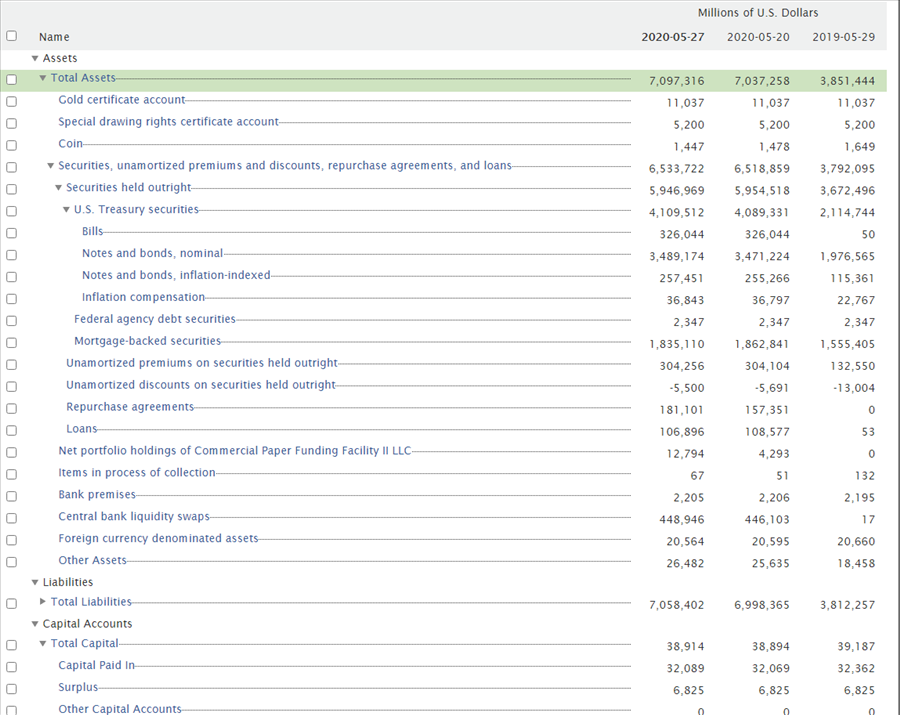Follow the Items in process of collection link
Image resolution: width=900 pixels, height=715 pixels.
137,472
